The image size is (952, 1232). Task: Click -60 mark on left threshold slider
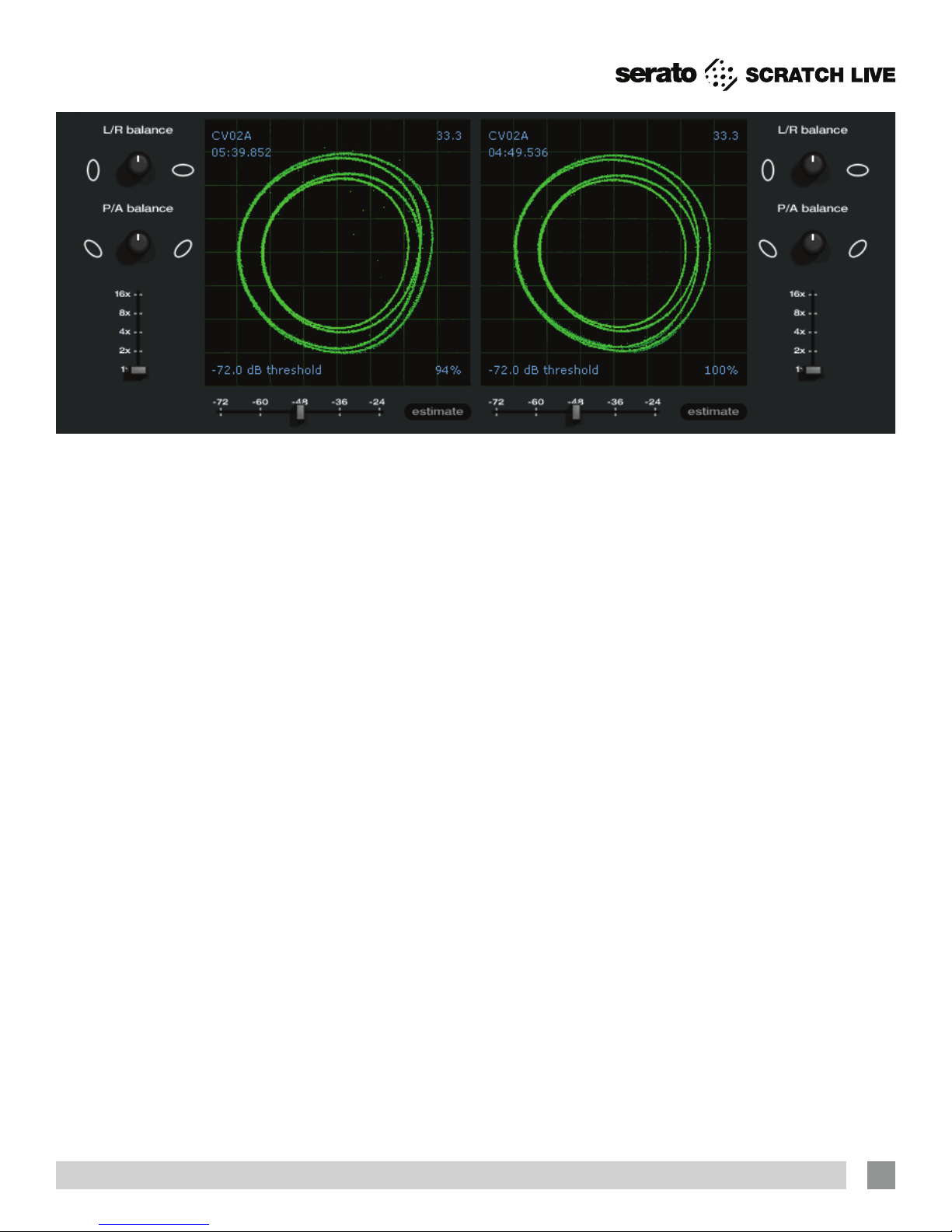(260, 403)
